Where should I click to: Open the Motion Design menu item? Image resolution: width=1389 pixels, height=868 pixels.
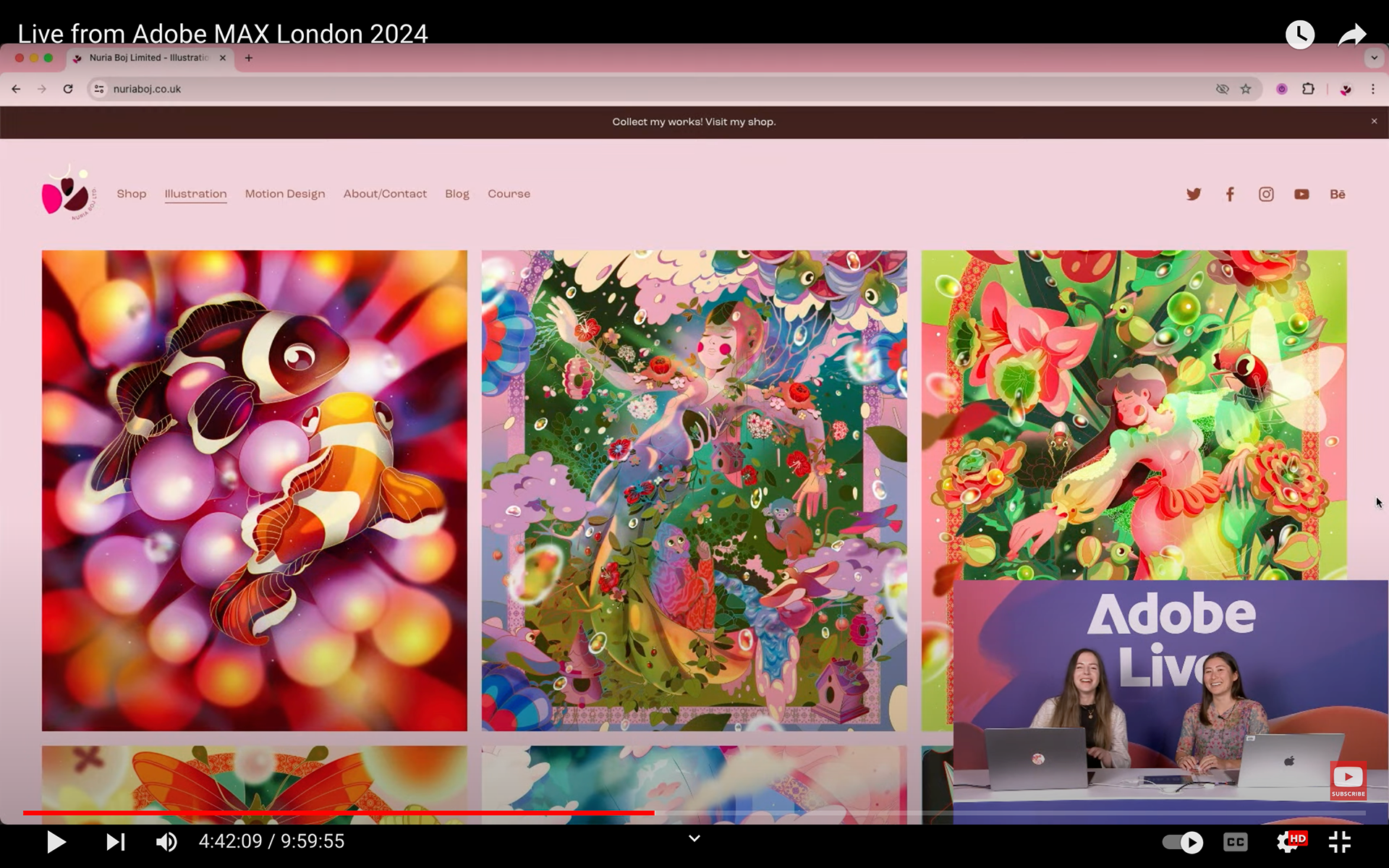285,194
